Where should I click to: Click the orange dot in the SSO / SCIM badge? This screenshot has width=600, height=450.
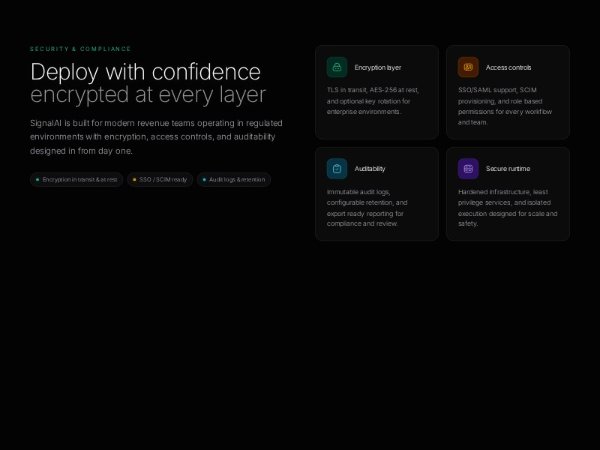click(134, 180)
